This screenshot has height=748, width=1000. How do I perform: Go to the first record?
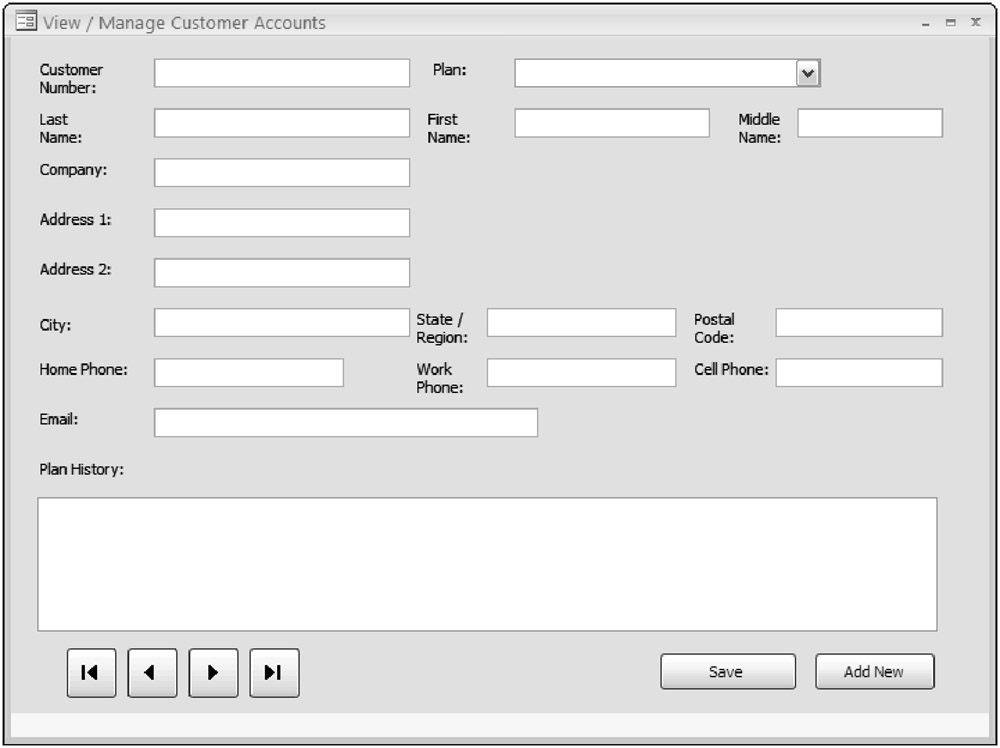[x=91, y=673]
